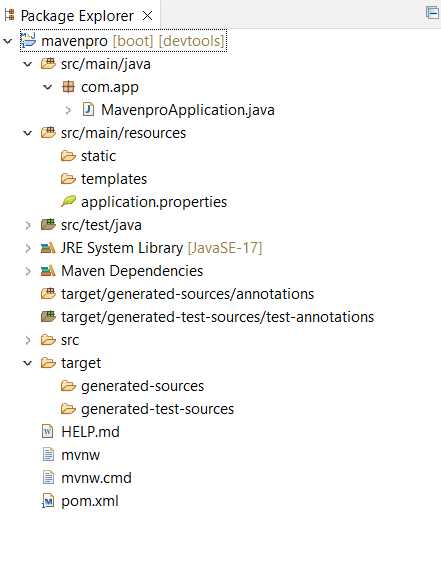The image size is (441, 578).
Task: Click the pom.xml Maven file icon
Action: pos(48,501)
